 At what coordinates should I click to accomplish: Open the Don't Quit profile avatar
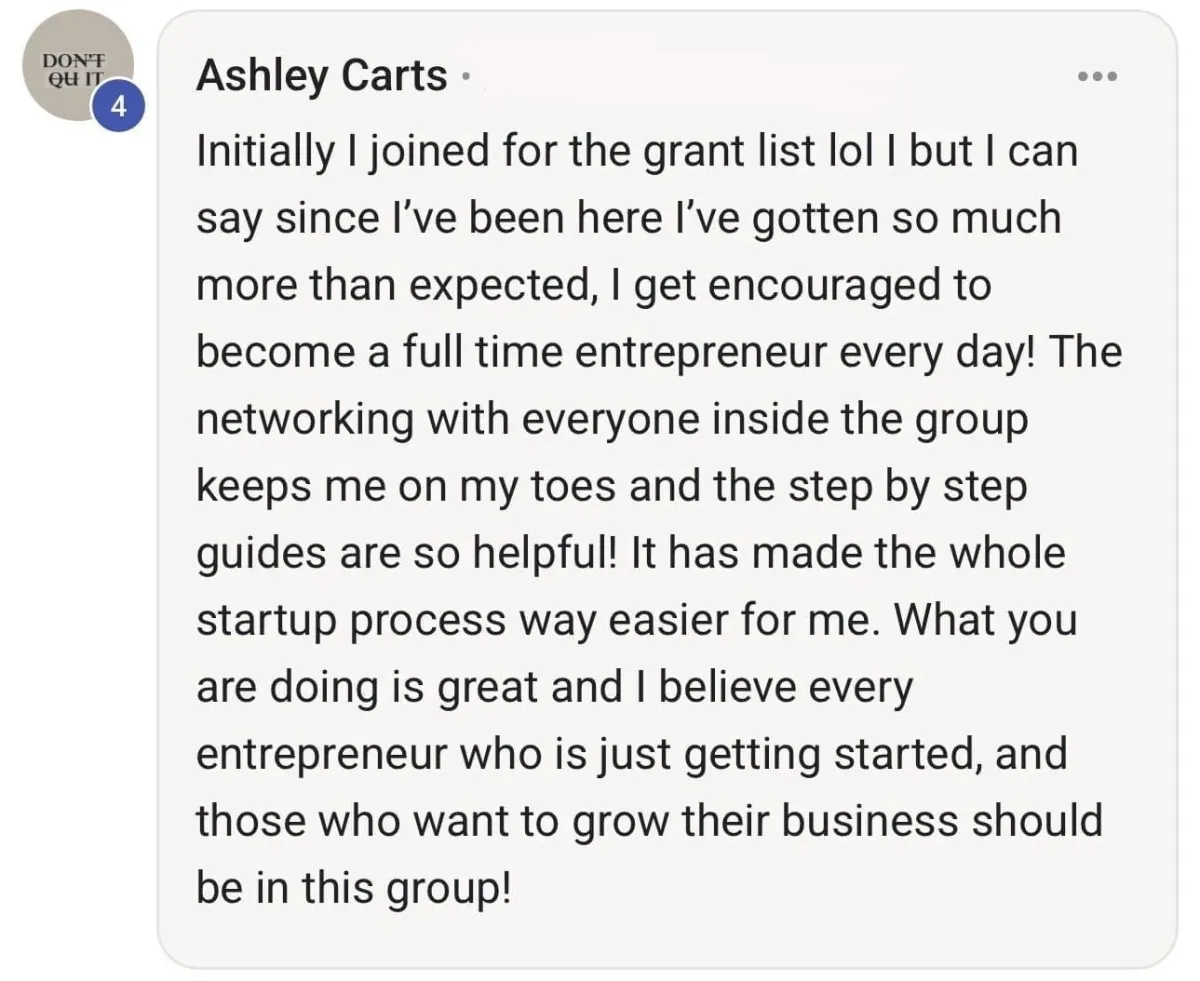tap(78, 66)
